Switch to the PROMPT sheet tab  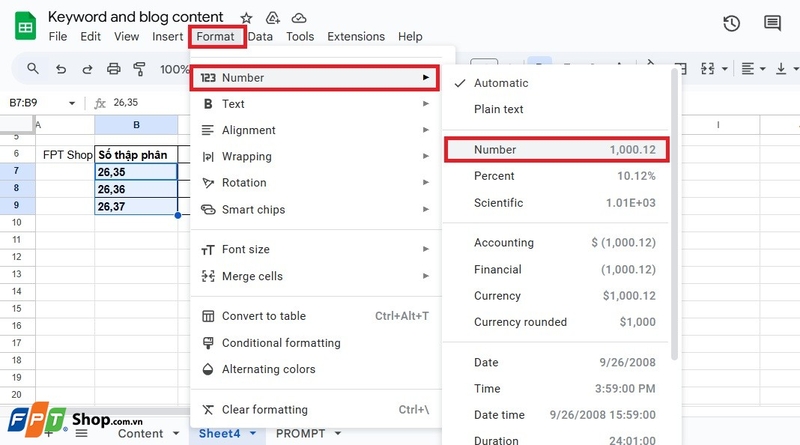pos(301,433)
